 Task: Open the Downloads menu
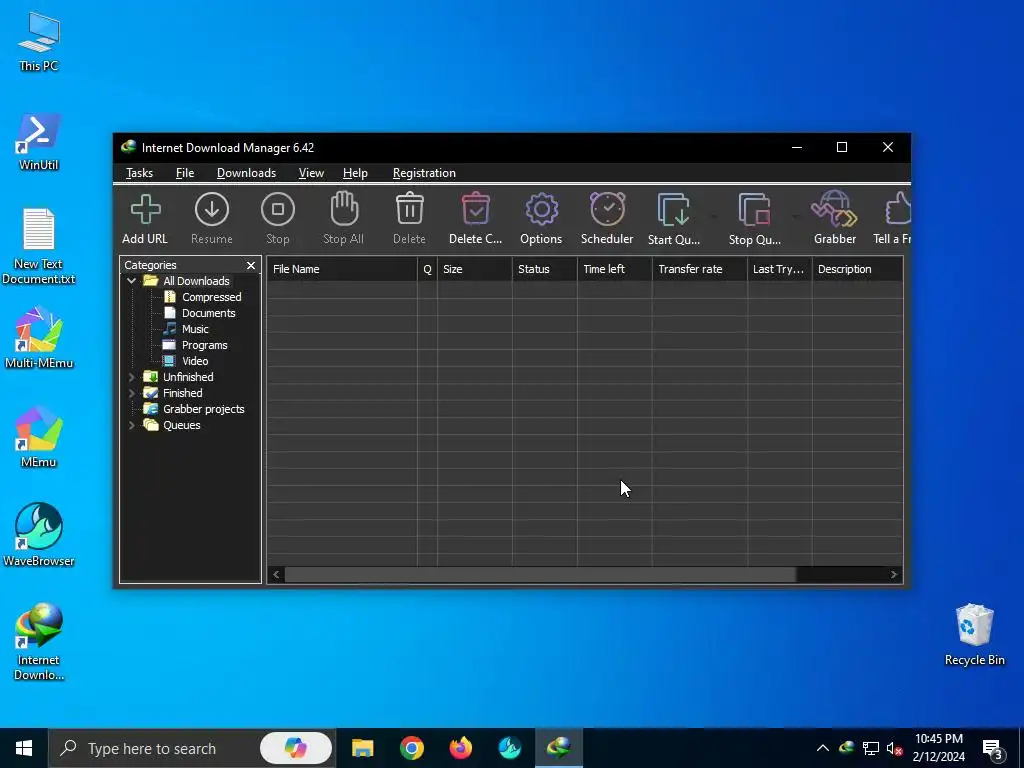[246, 173]
